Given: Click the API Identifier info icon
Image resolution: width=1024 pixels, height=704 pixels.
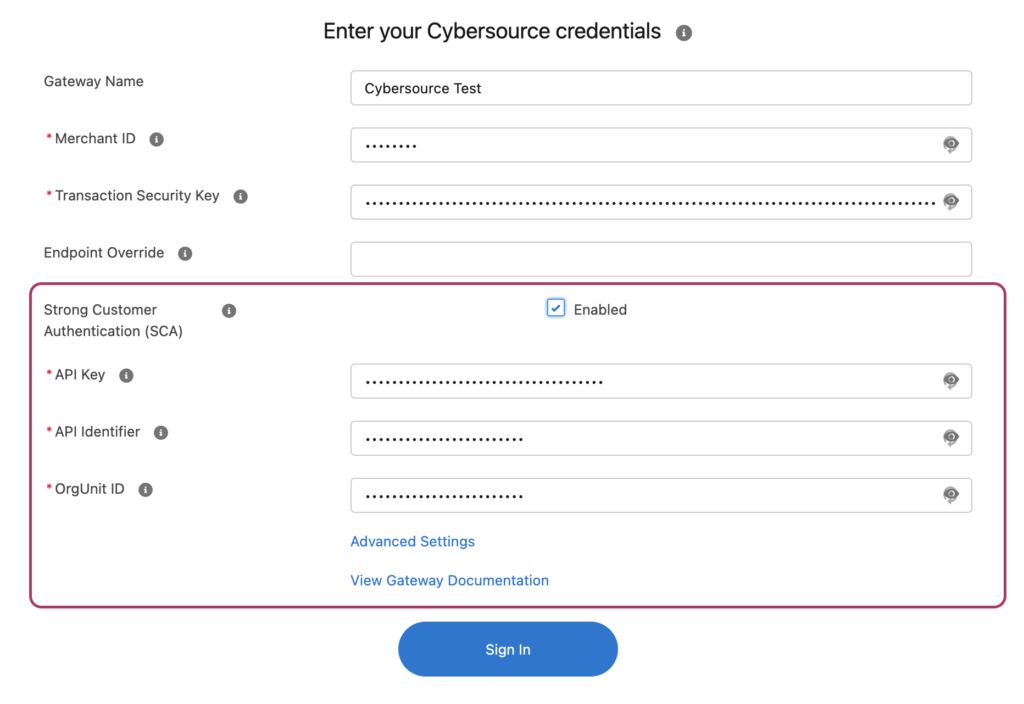Looking at the screenshot, I should pyautogui.click(x=161, y=432).
